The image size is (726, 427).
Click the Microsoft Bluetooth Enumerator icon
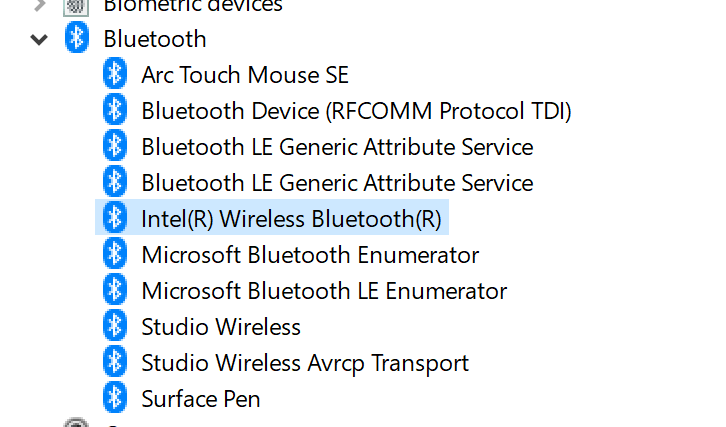pos(115,253)
